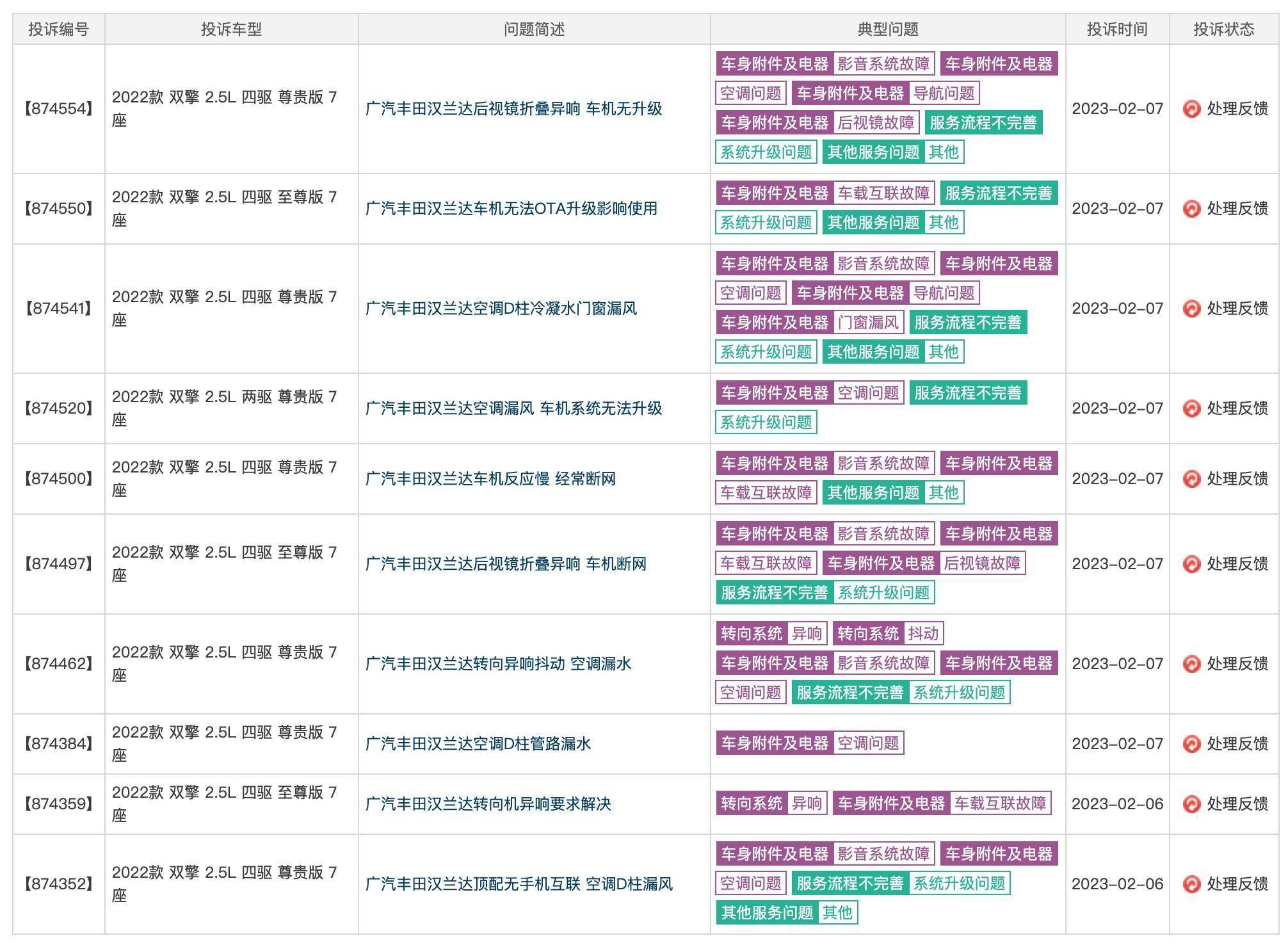Click the 典型问题 column header
Viewport: 1288px width, 945px height.
888,29
